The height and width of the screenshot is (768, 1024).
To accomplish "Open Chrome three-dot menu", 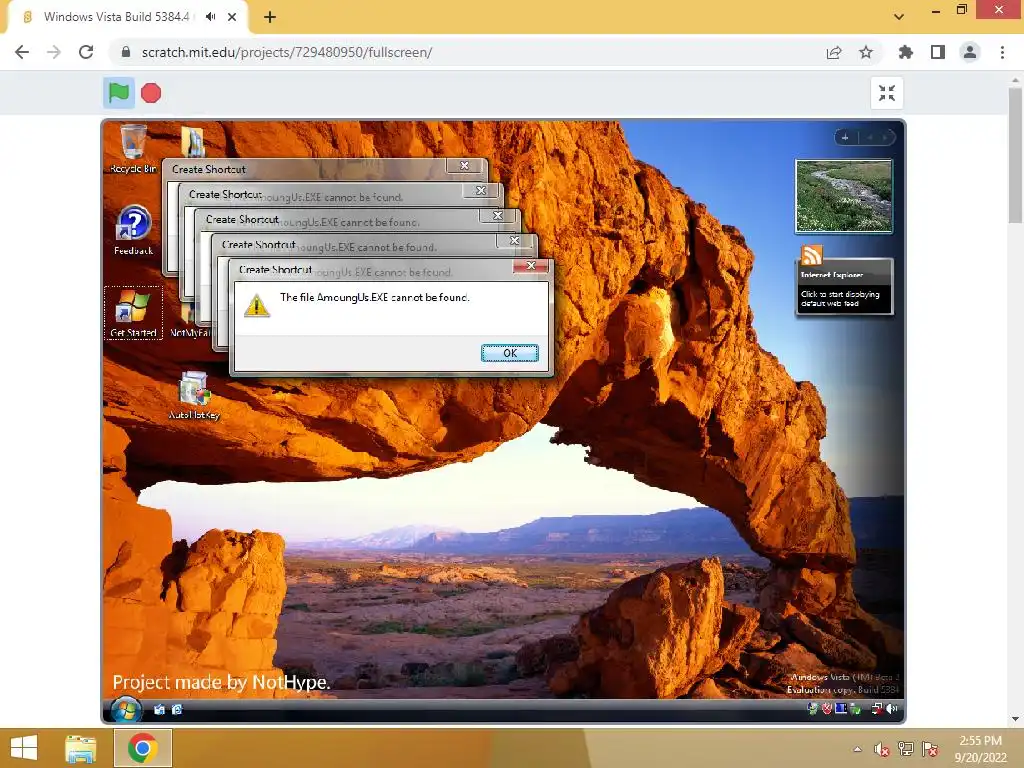I will coord(1002,52).
